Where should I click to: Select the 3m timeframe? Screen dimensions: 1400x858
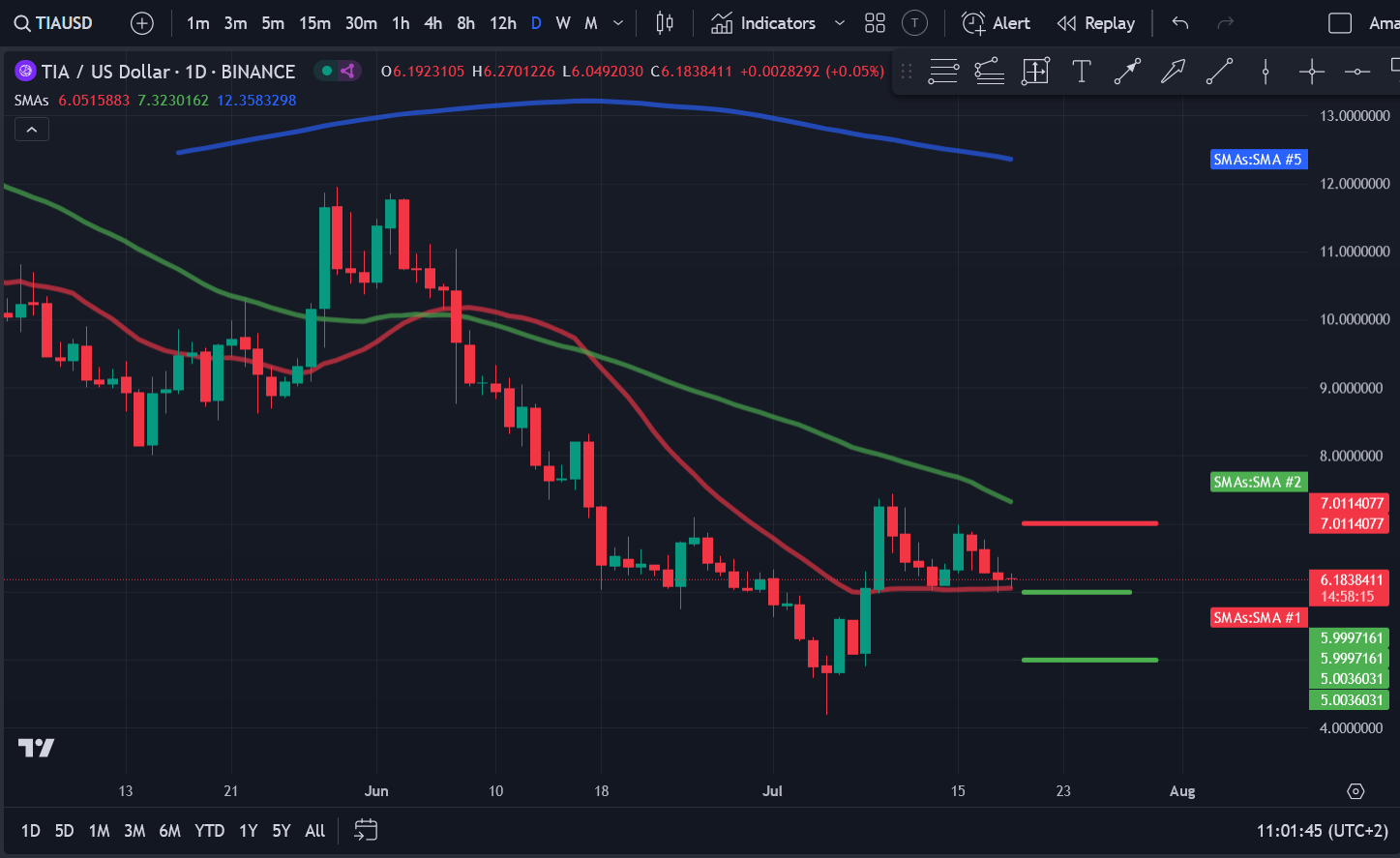tap(235, 23)
